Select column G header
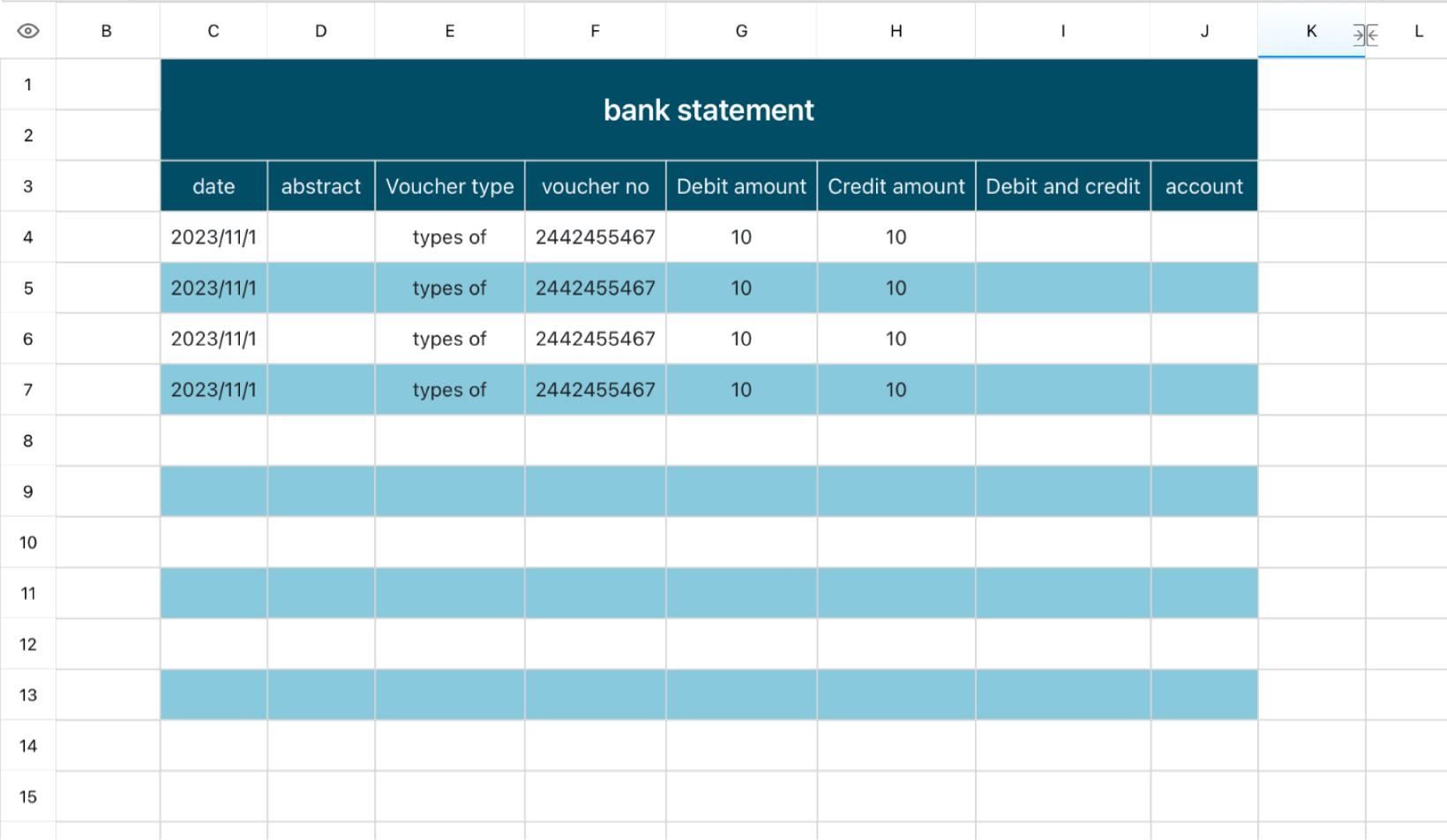The image size is (1447, 840). pyautogui.click(x=742, y=31)
